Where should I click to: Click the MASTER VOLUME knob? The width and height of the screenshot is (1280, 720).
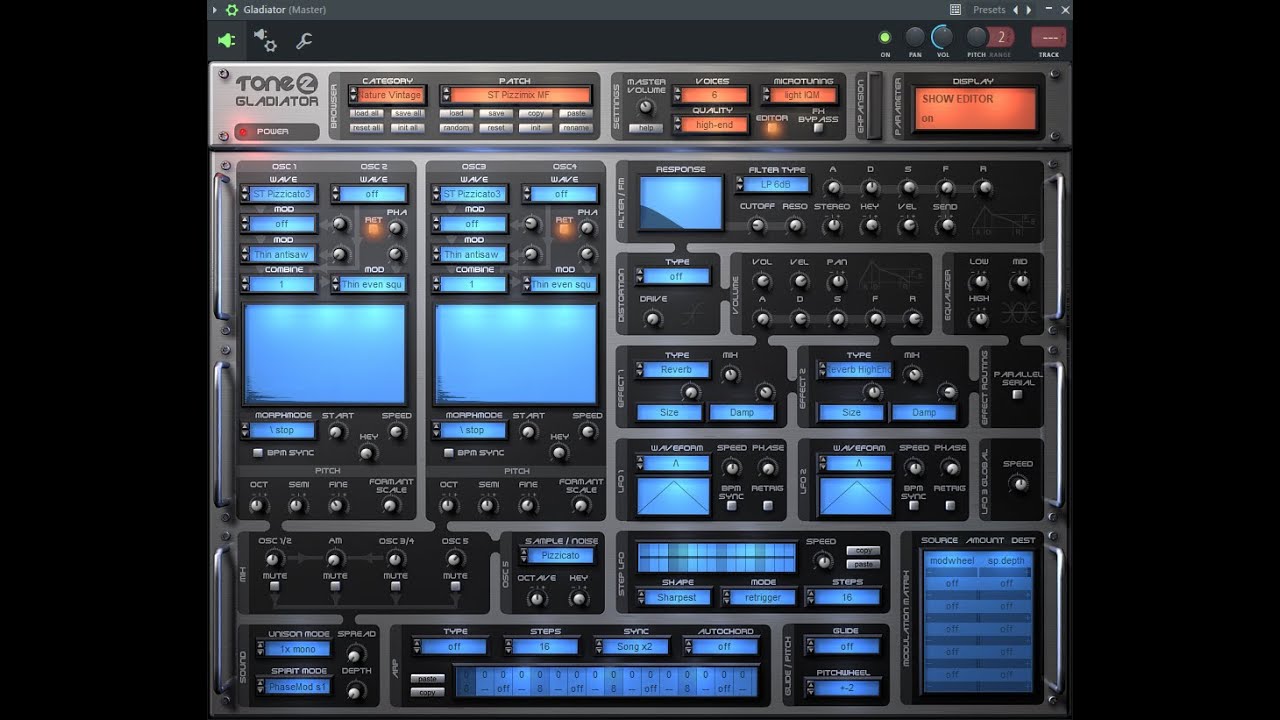pyautogui.click(x=645, y=106)
